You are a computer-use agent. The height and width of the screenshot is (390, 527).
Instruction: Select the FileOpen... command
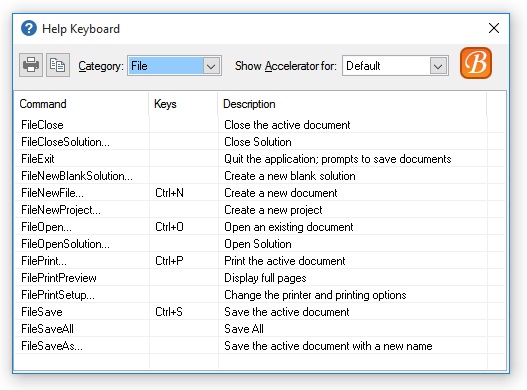point(46,227)
